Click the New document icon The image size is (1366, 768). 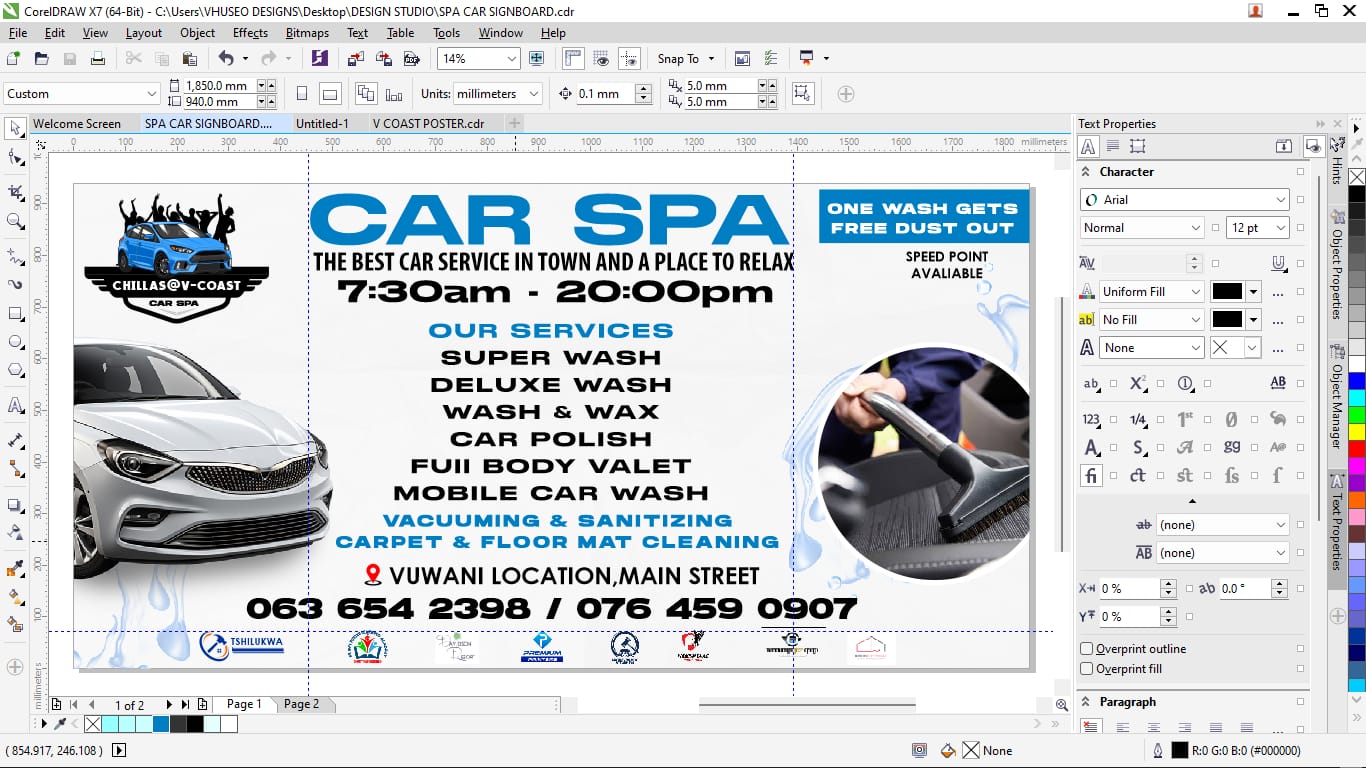pyautogui.click(x=13, y=59)
